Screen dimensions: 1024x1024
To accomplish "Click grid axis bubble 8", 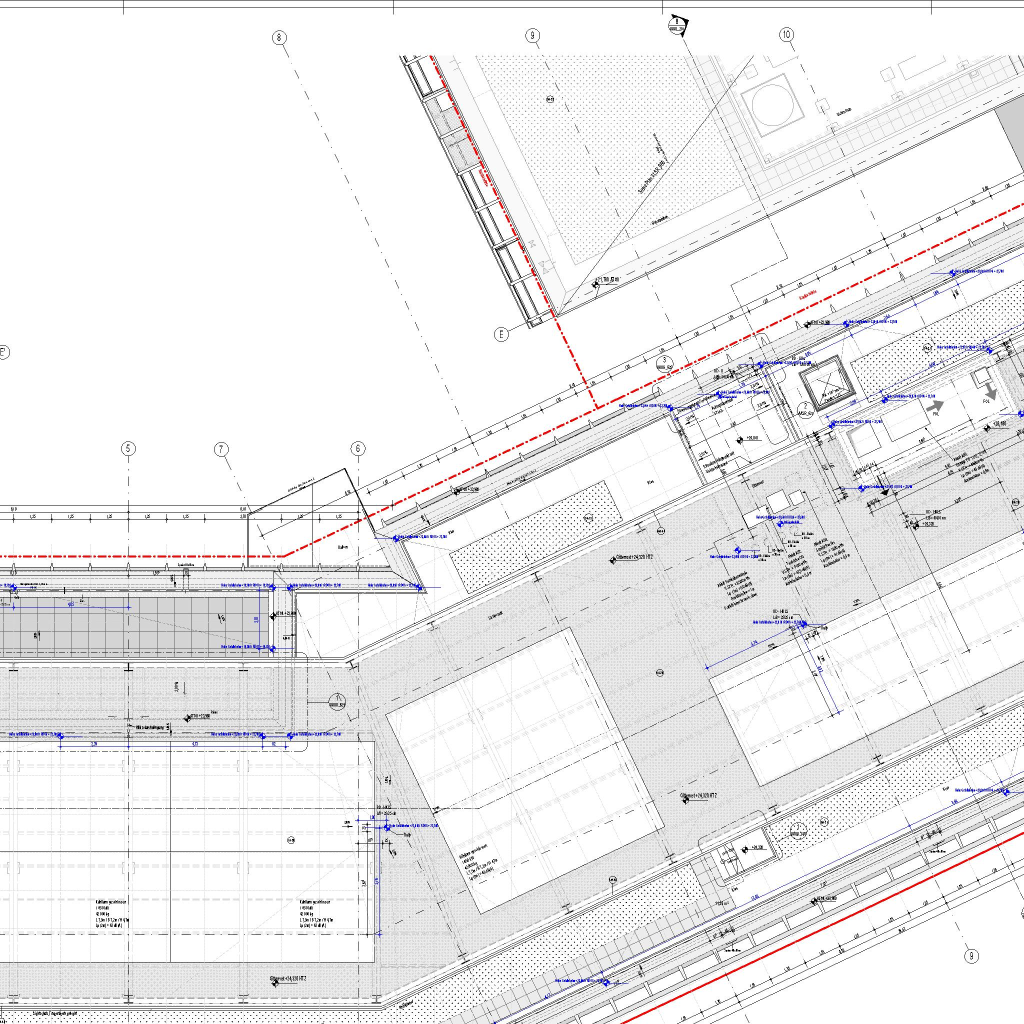I will [x=280, y=38].
